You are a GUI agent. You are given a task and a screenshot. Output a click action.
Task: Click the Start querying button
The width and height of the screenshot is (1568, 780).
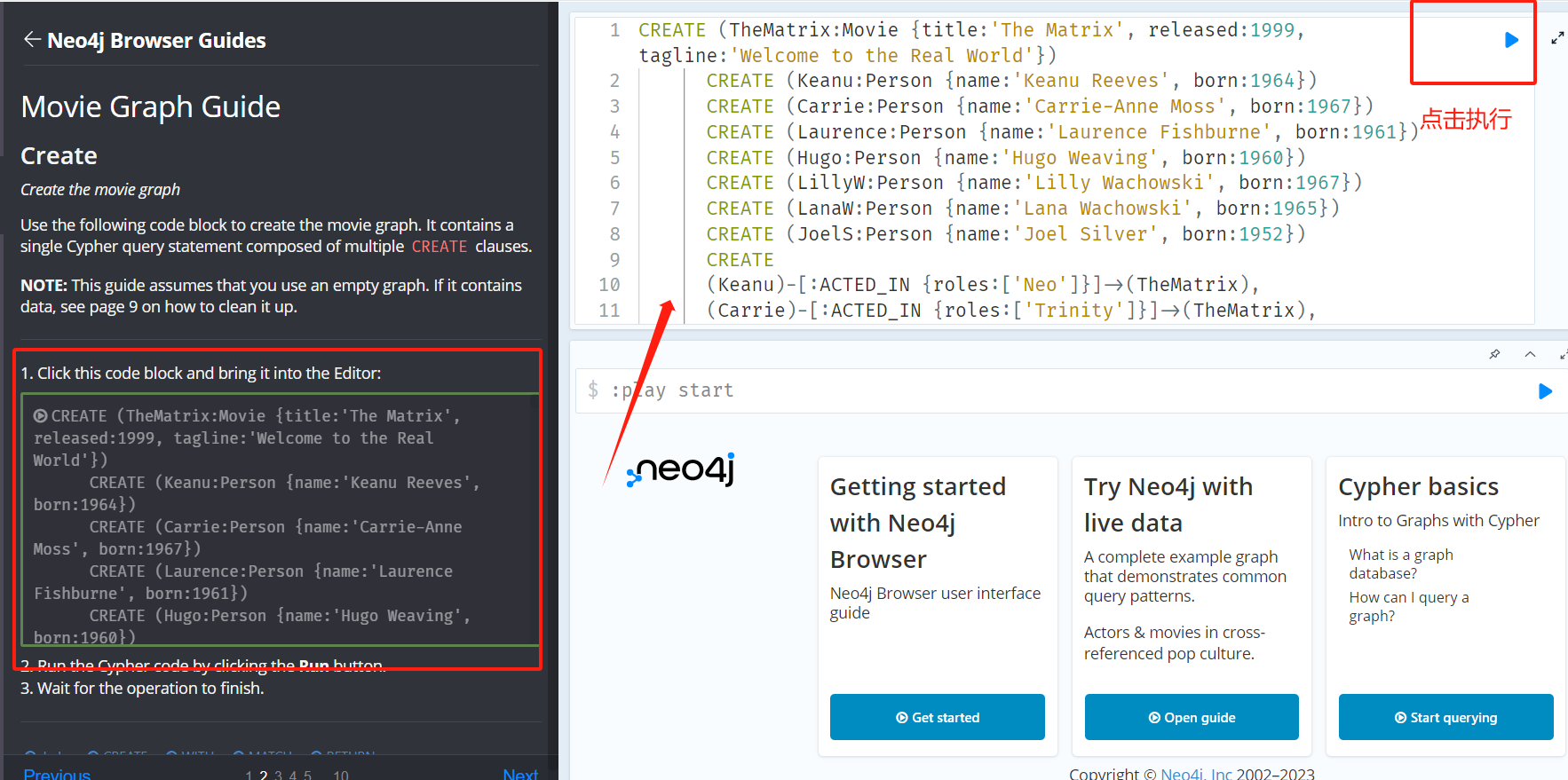[x=1445, y=717]
